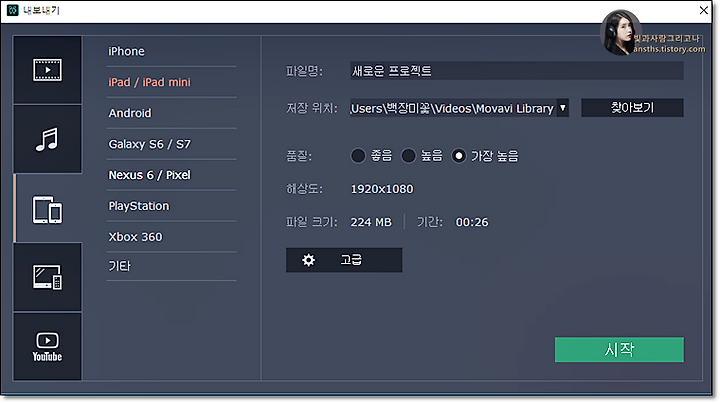Set quality to 높음 radio option
Image resolution: width=720 pixels, height=403 pixels.
(x=409, y=156)
